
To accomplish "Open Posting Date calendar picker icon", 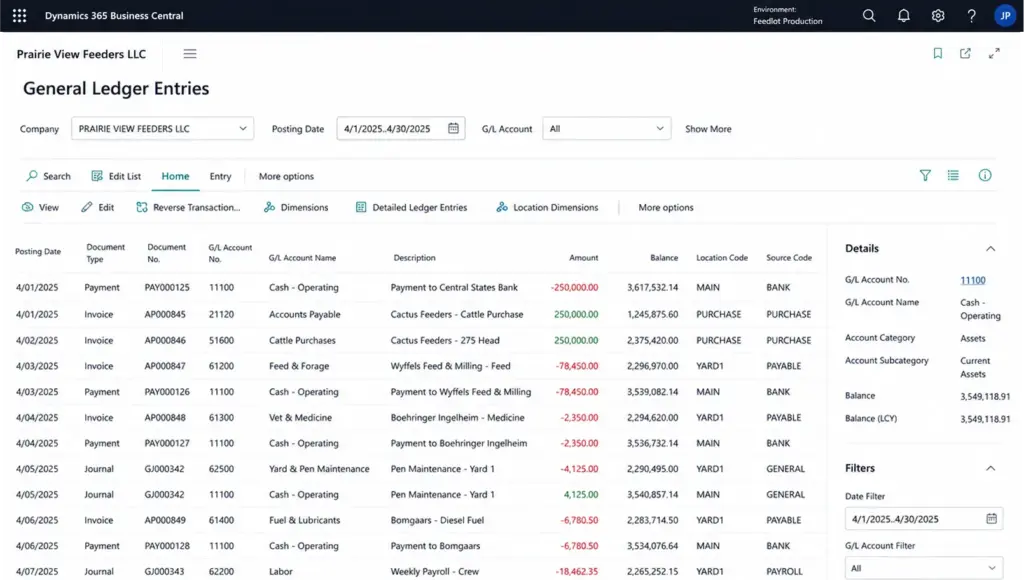I will [453, 128].
